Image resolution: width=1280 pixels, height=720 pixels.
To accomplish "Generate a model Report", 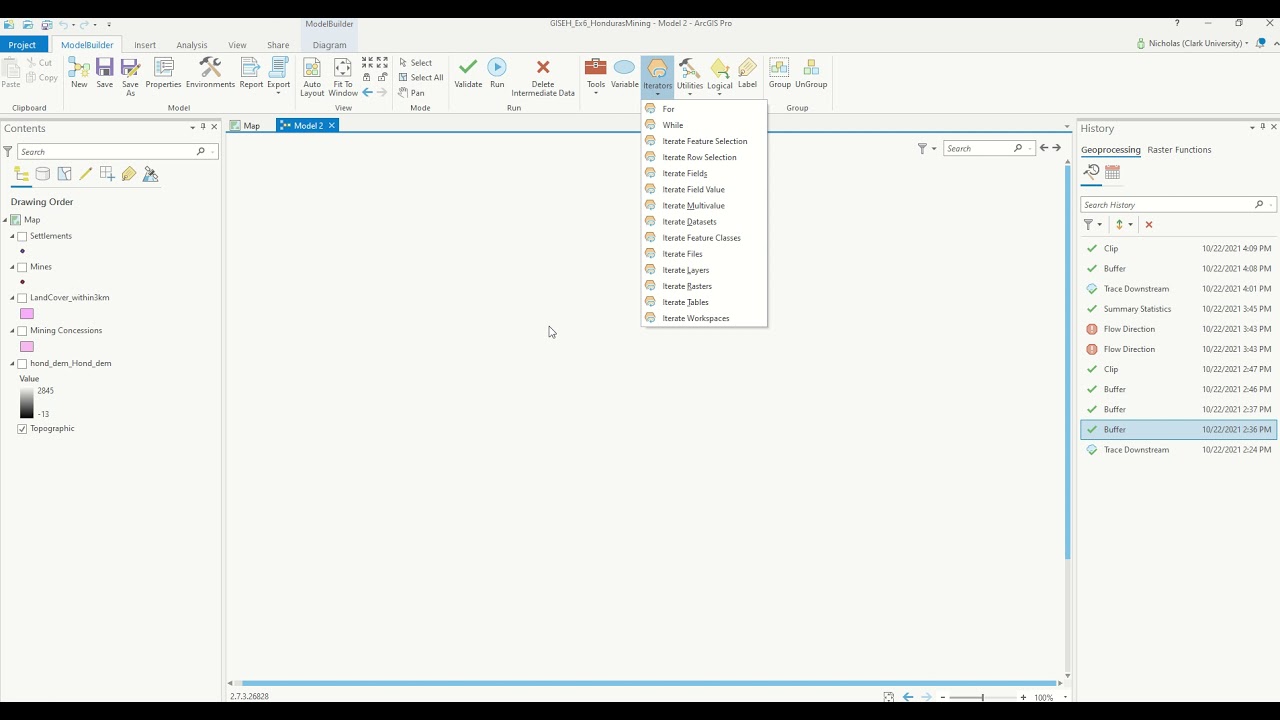I will pos(251,73).
